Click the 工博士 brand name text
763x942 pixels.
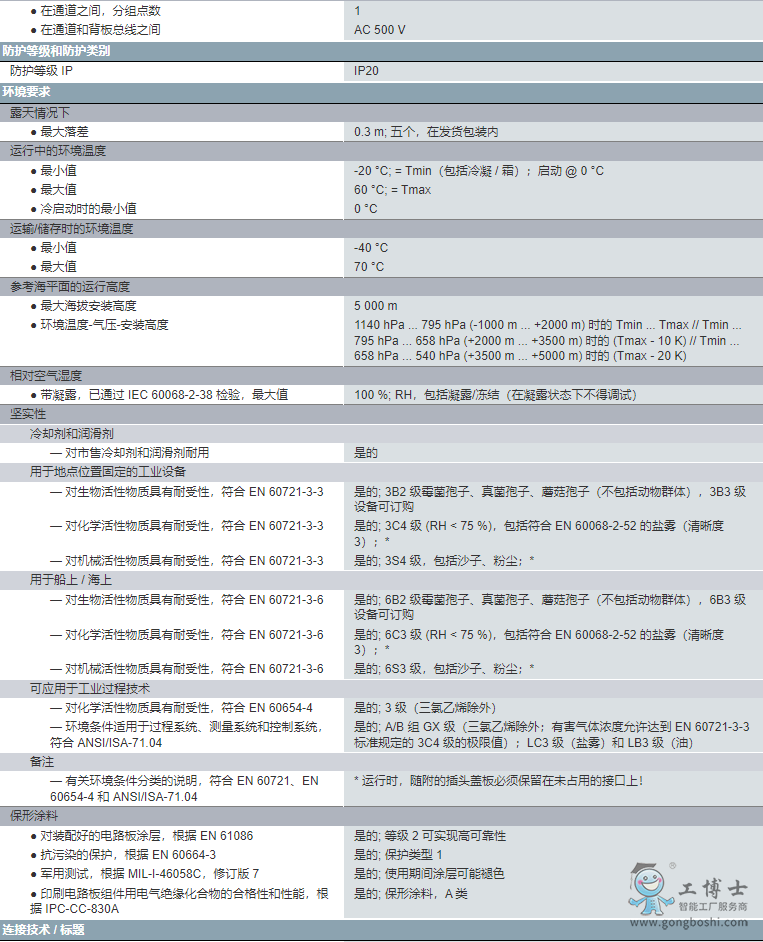click(x=712, y=887)
